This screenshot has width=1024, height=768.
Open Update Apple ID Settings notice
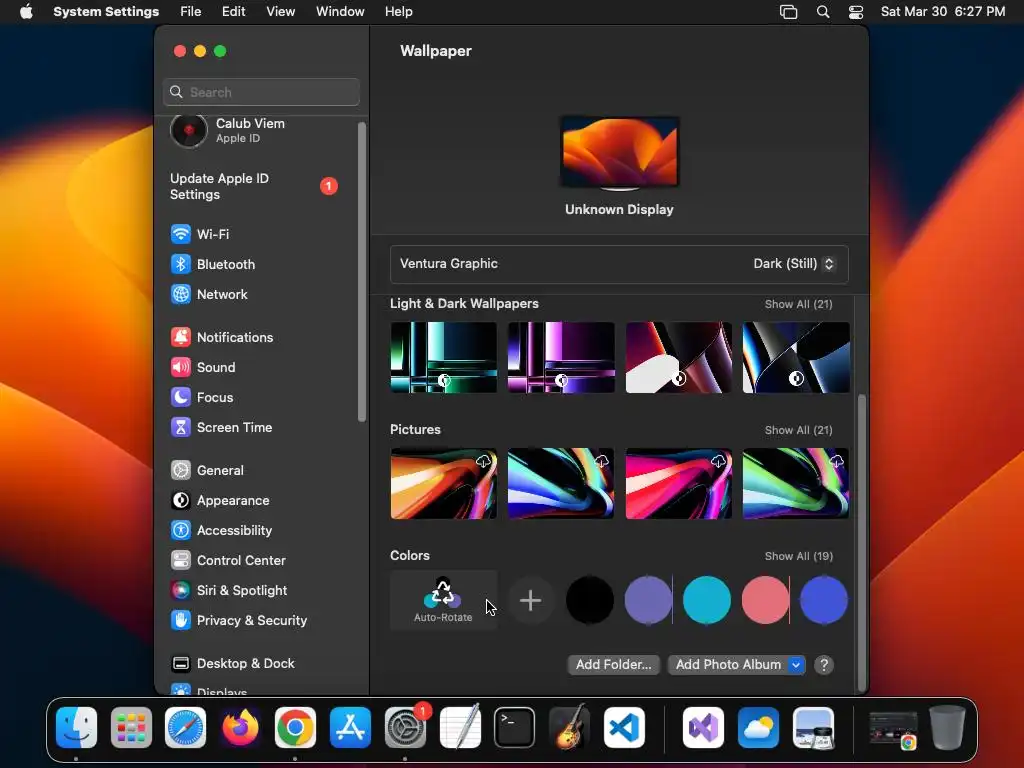(254, 186)
